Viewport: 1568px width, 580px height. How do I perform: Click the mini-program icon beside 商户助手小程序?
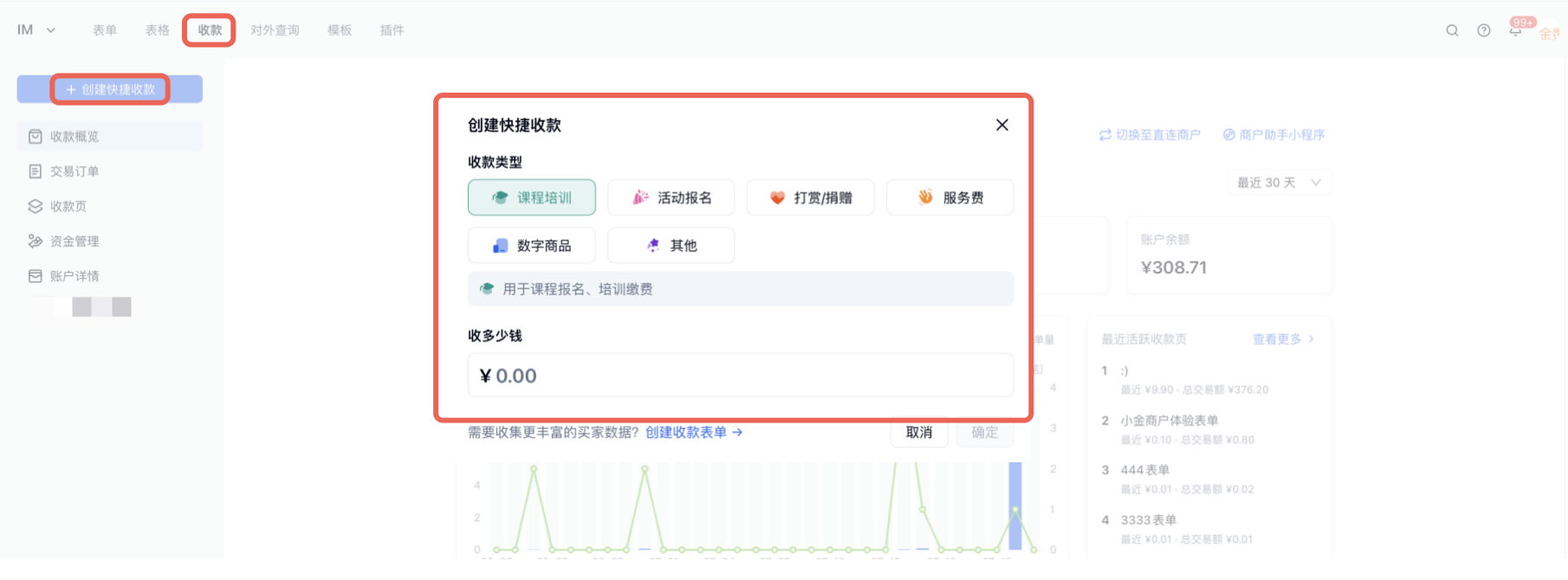1229,135
